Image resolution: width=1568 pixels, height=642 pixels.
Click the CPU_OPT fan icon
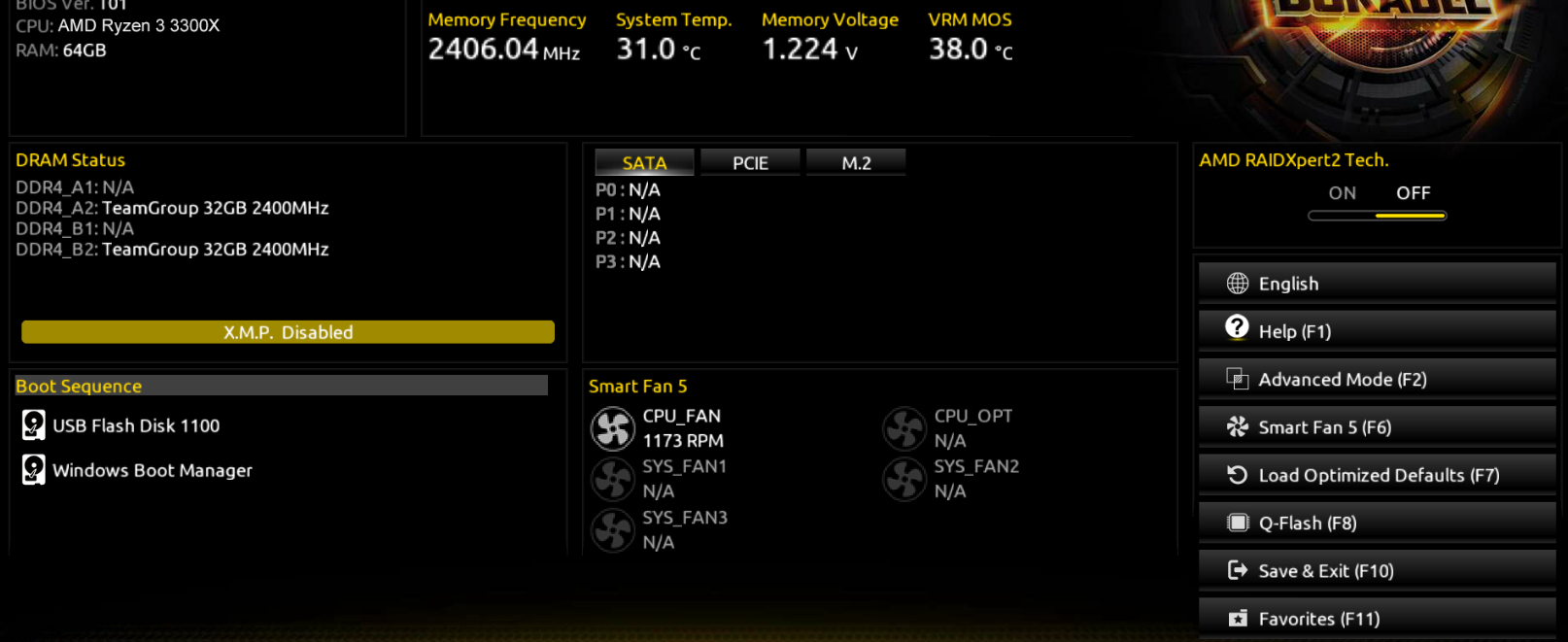click(x=904, y=428)
